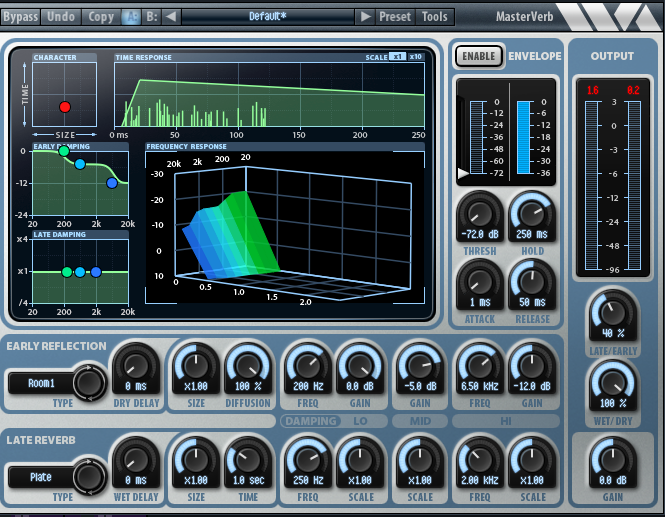Click the Undo button
The image size is (665, 517).
pyautogui.click(x=61, y=17)
